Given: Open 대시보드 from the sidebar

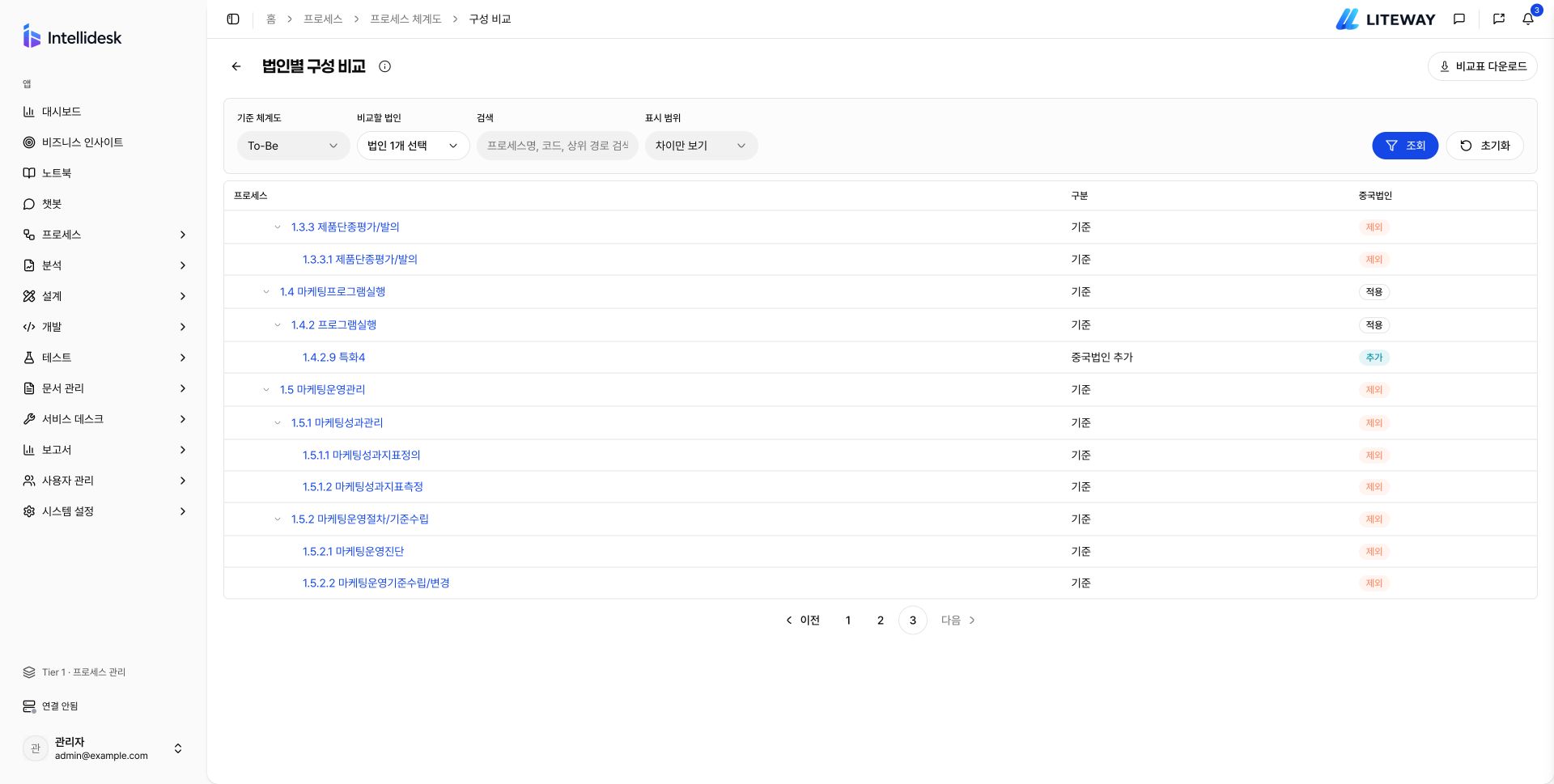Looking at the screenshot, I should point(104,112).
